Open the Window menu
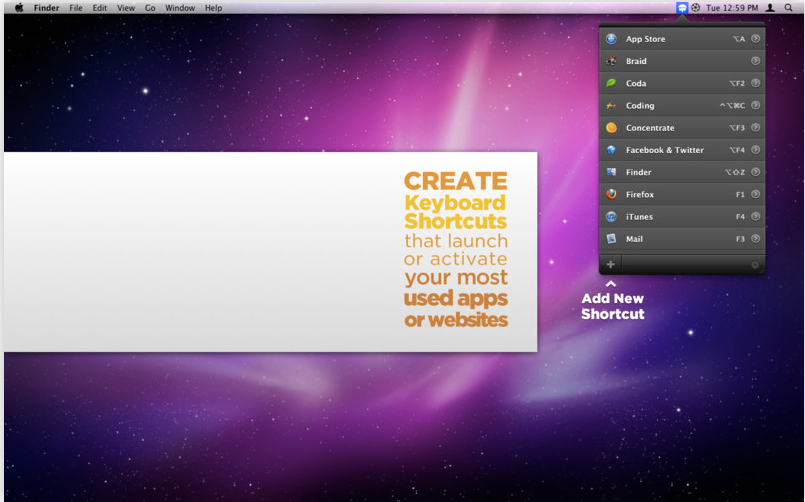The height and width of the screenshot is (502, 805). (180, 8)
